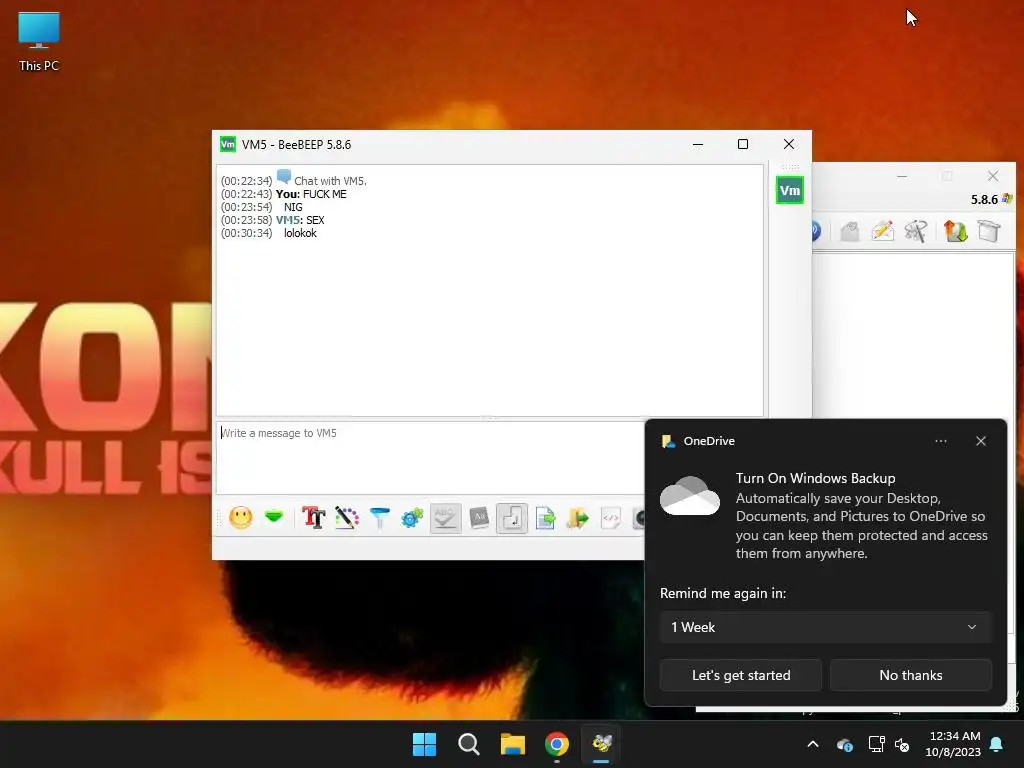The image size is (1024, 768).
Task: Open the blue message filter funnel
Action: (379, 518)
